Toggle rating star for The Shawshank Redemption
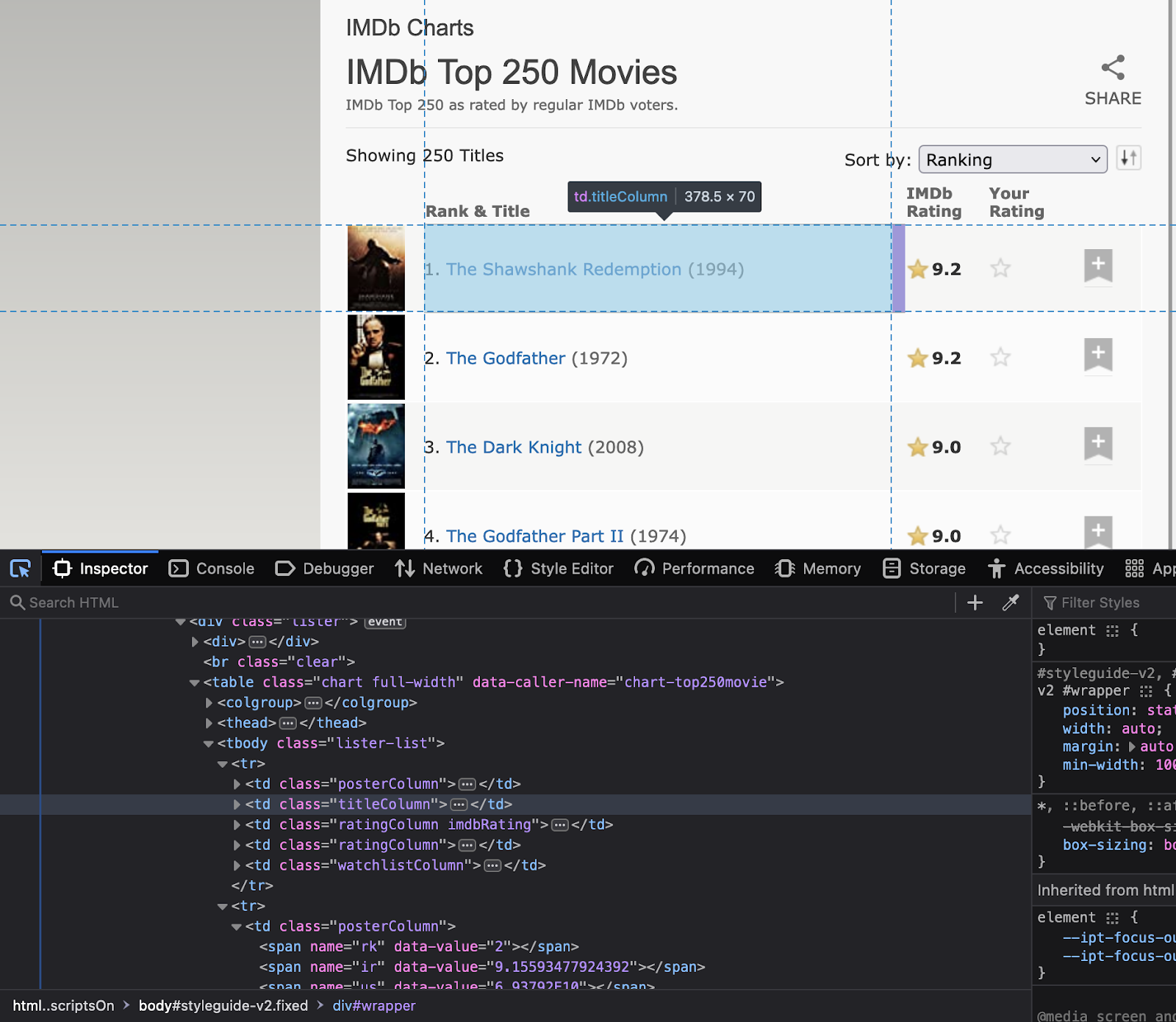The height and width of the screenshot is (1022, 1176). 1000,269
